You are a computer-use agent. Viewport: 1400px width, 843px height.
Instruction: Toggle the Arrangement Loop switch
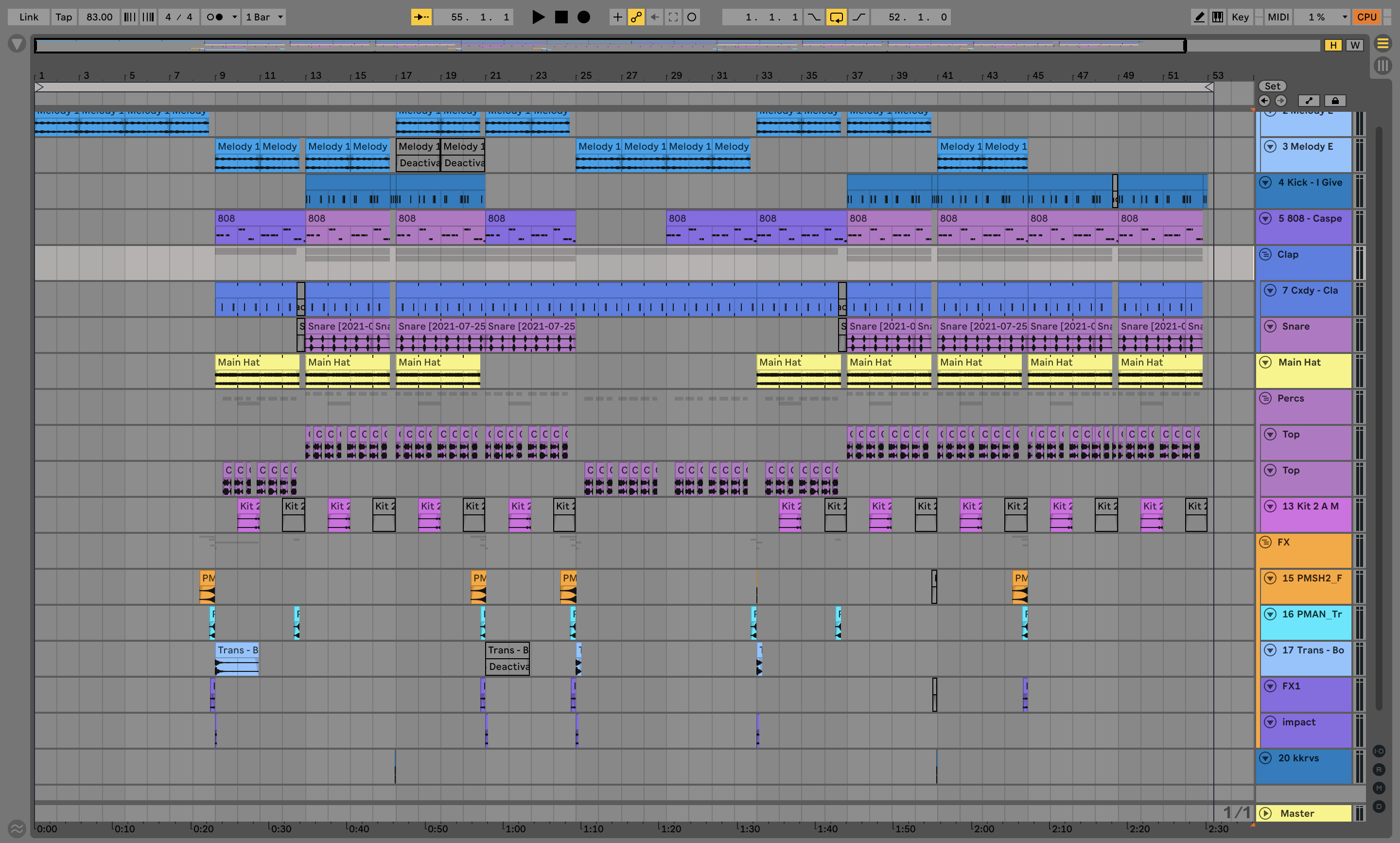click(836, 17)
